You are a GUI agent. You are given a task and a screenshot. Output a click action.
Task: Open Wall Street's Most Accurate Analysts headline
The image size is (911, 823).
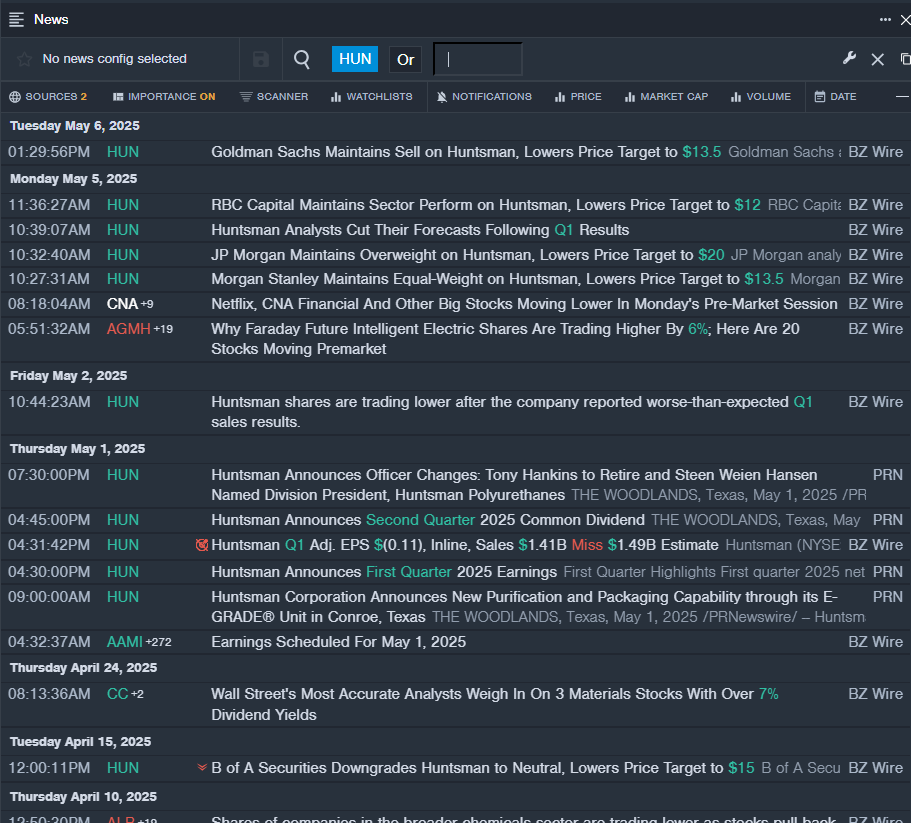[494, 705]
